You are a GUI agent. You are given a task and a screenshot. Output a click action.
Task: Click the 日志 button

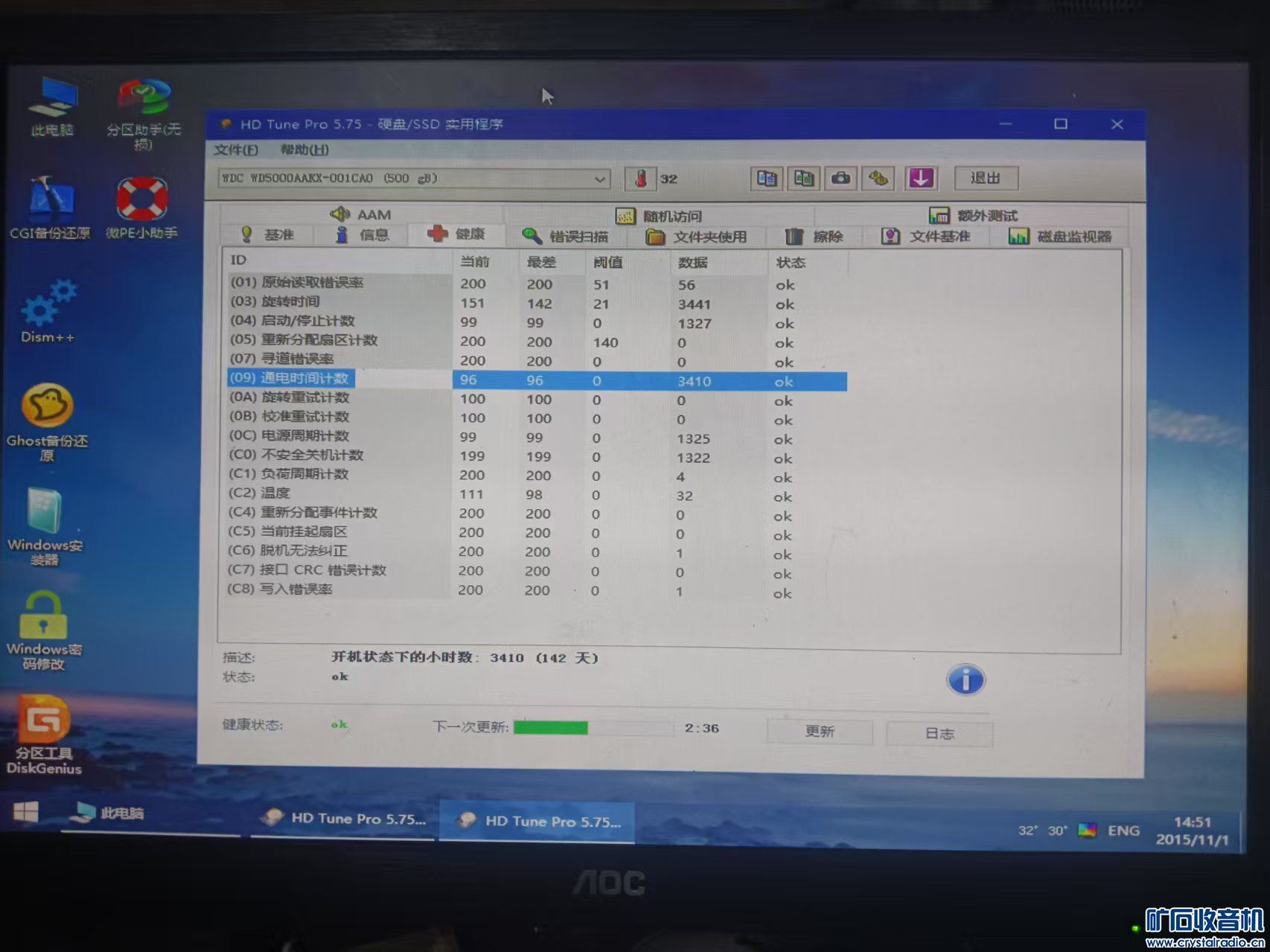coord(939,733)
